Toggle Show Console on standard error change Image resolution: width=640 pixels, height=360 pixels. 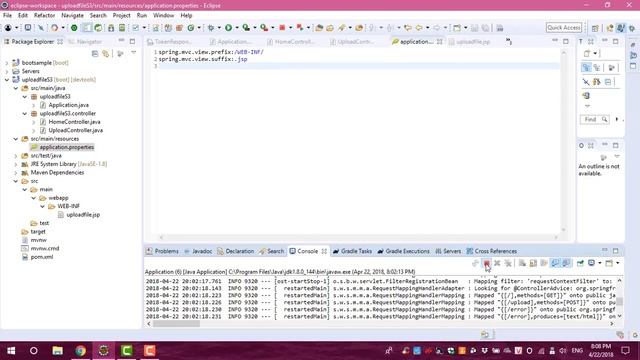(x=566, y=263)
